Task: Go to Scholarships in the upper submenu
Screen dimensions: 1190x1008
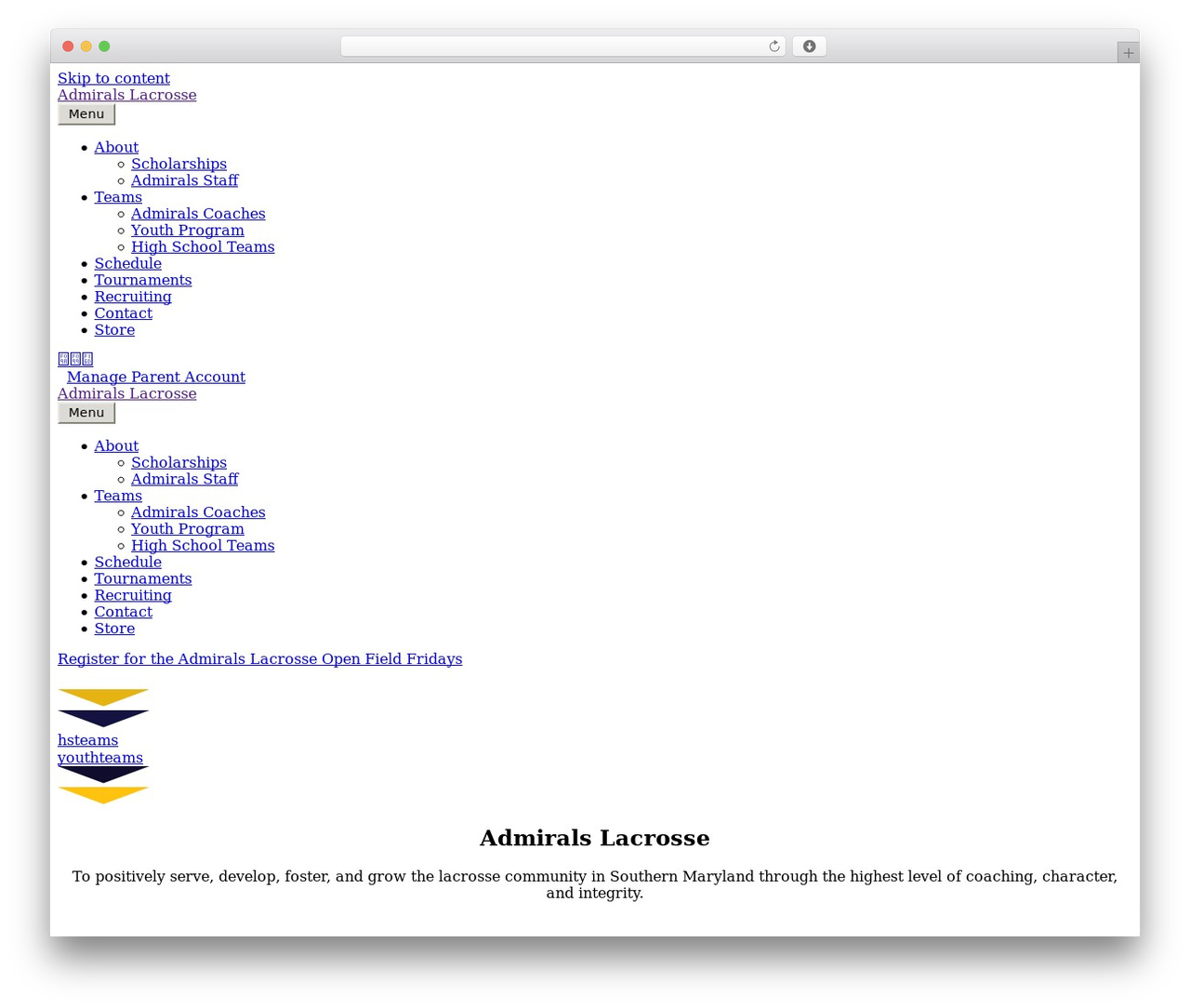Action: (178, 164)
